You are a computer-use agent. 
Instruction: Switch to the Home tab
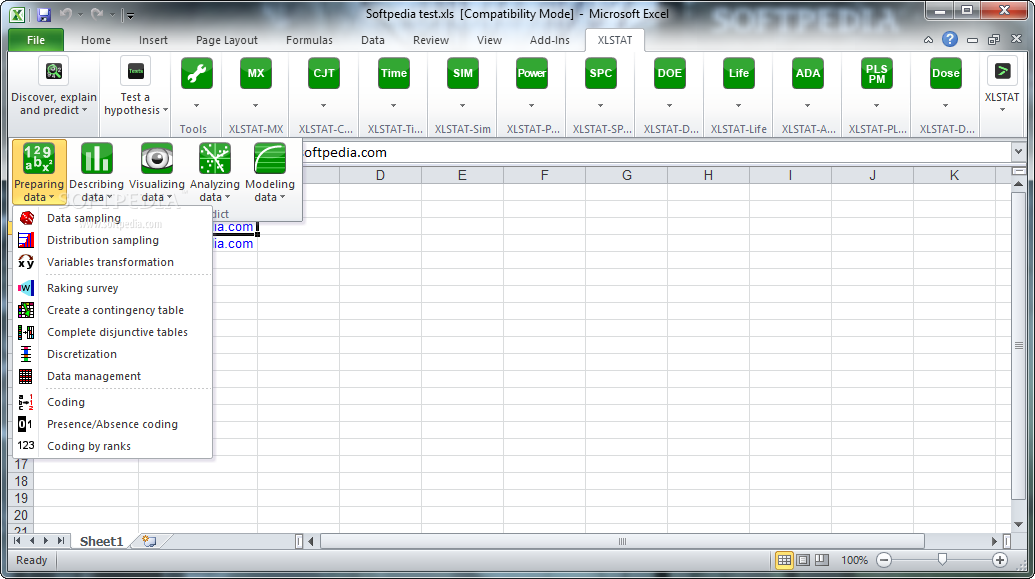(x=96, y=40)
